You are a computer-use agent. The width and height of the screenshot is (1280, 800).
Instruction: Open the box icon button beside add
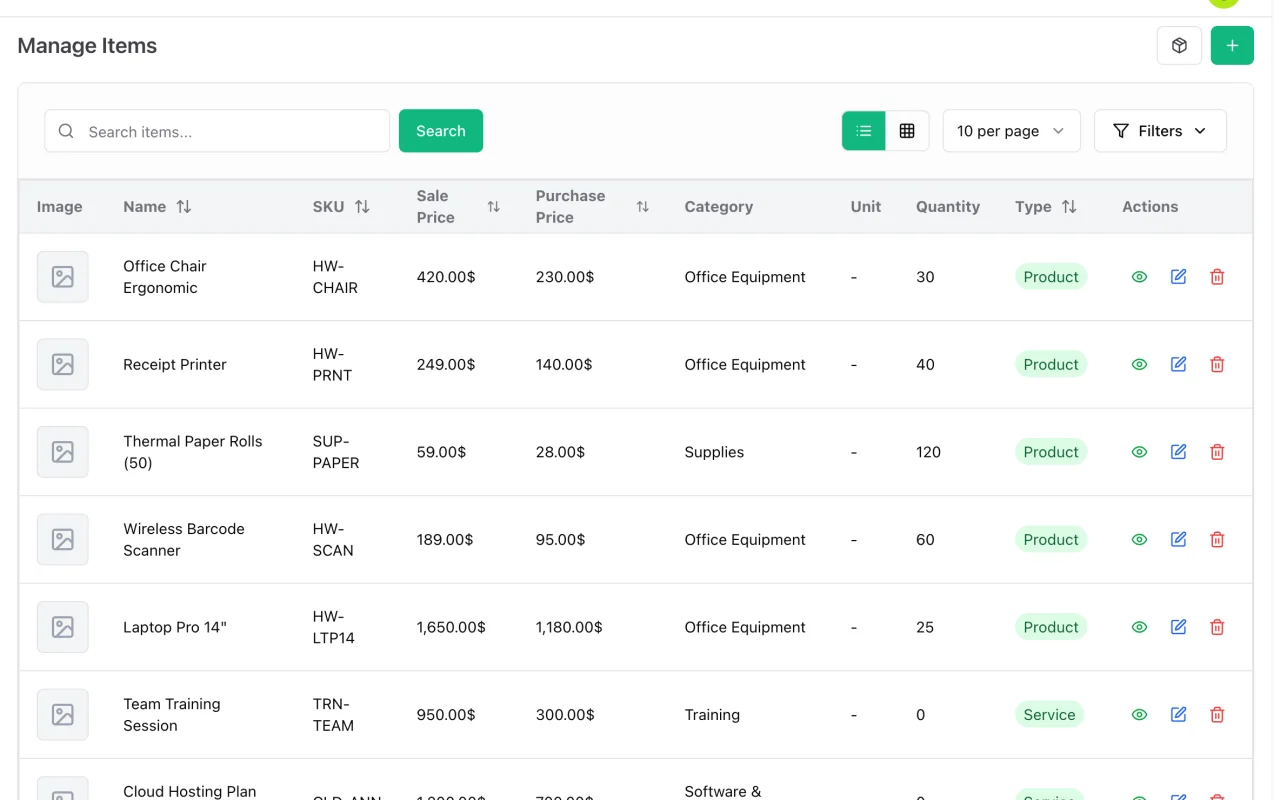point(1179,46)
